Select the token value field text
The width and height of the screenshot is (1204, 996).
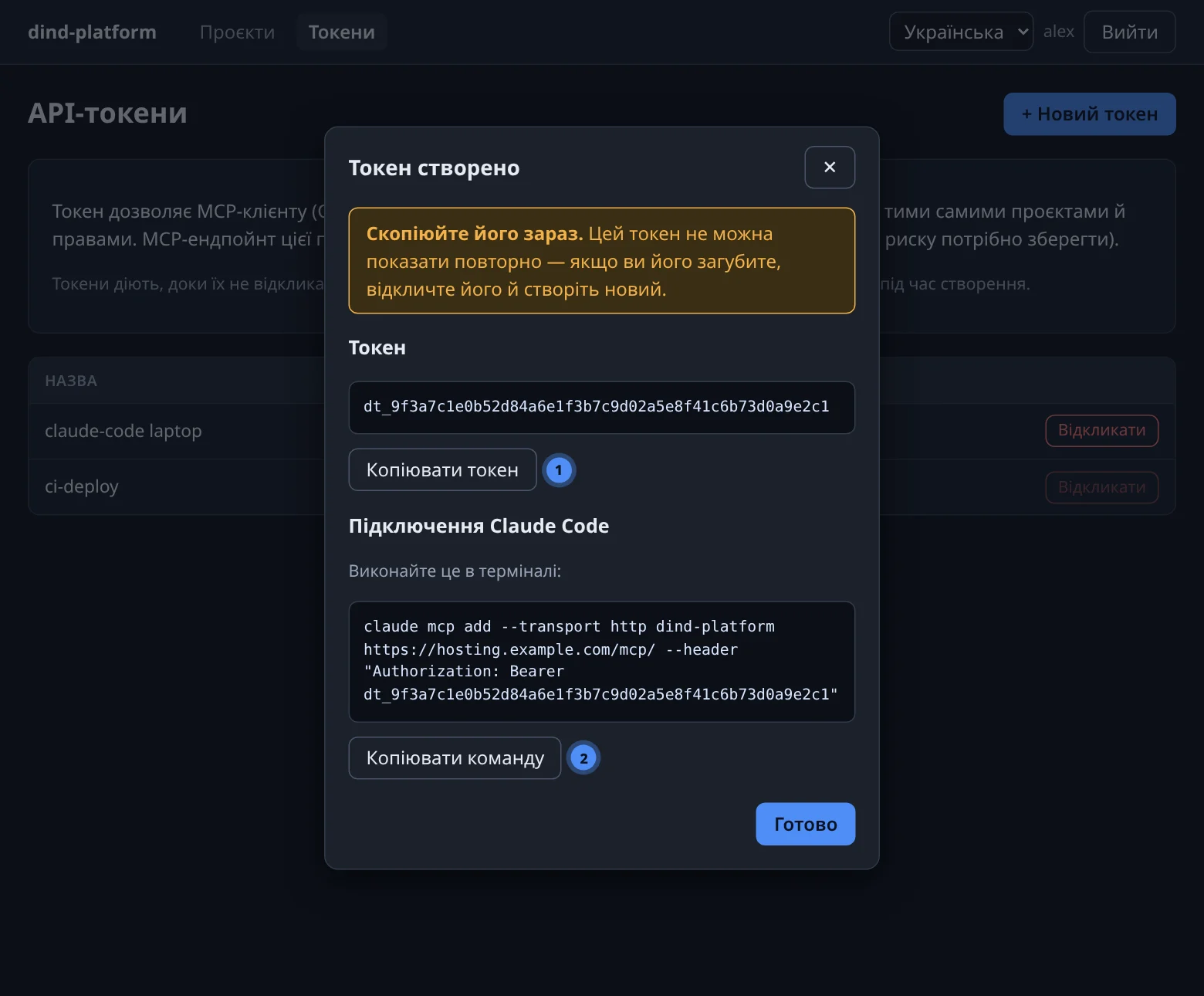click(601, 407)
